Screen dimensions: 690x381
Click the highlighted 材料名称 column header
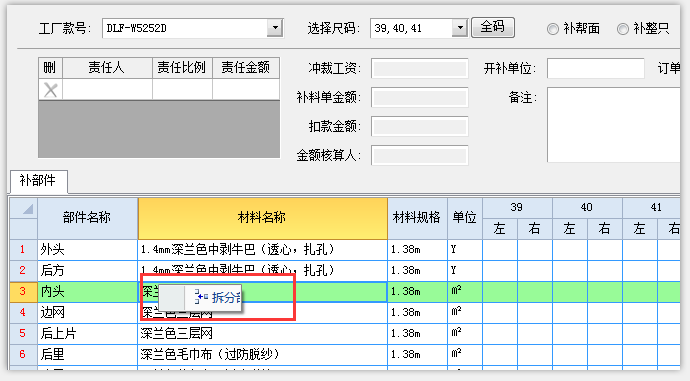pos(262,218)
